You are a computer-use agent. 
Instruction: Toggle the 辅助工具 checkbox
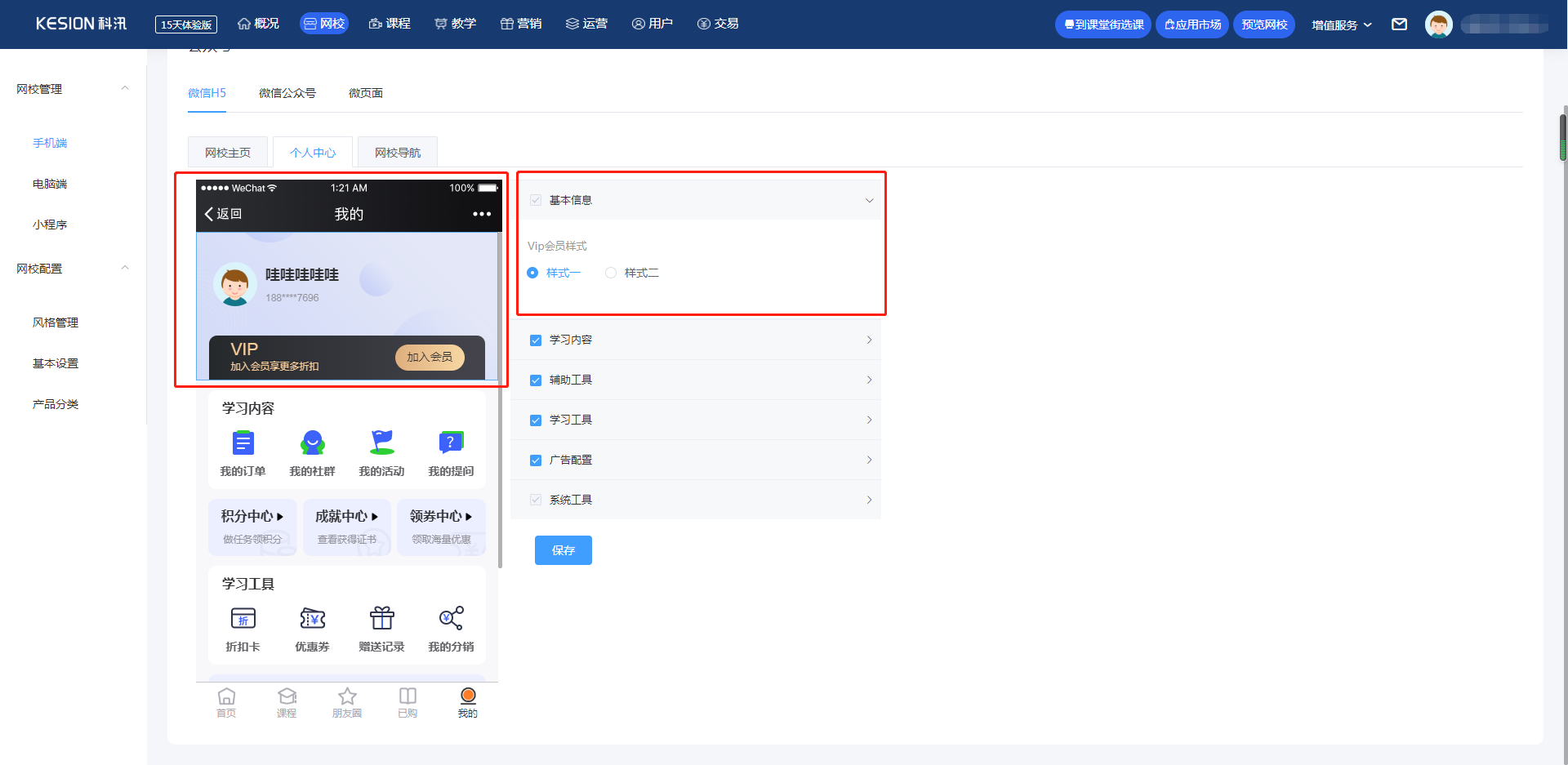point(536,380)
